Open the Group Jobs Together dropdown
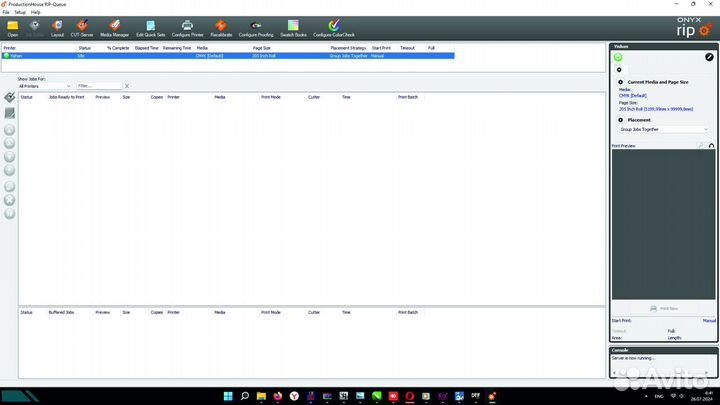720x405 pixels. pos(664,129)
